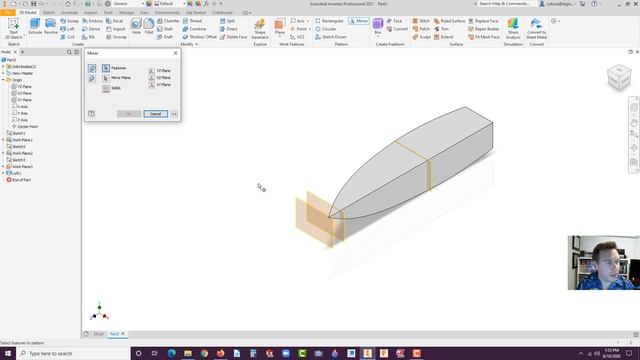Pick the XZ Plane button in Mirror dialog
The image size is (640, 360).
(x=152, y=78)
